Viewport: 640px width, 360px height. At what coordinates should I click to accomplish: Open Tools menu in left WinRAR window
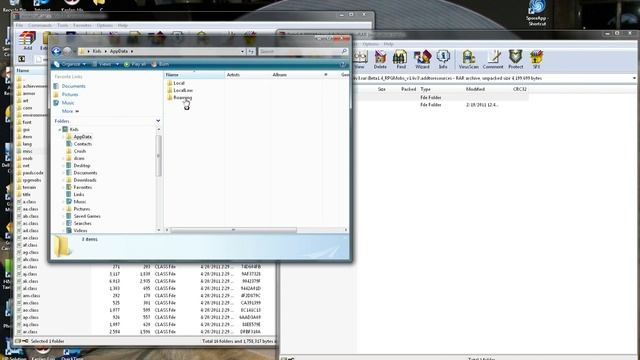62,26
